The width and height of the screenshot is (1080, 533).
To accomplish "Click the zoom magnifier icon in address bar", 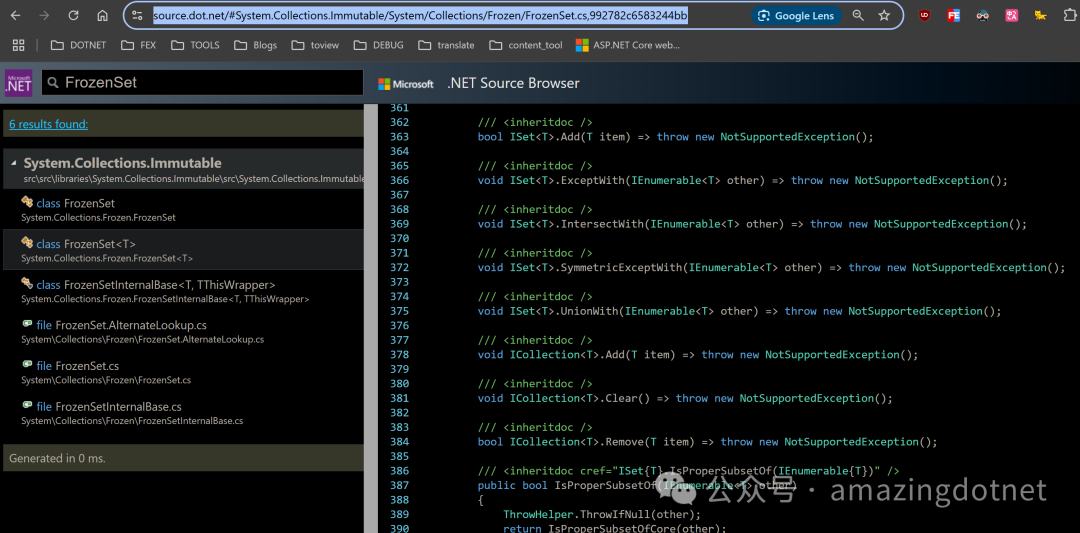I will pyautogui.click(x=858, y=16).
